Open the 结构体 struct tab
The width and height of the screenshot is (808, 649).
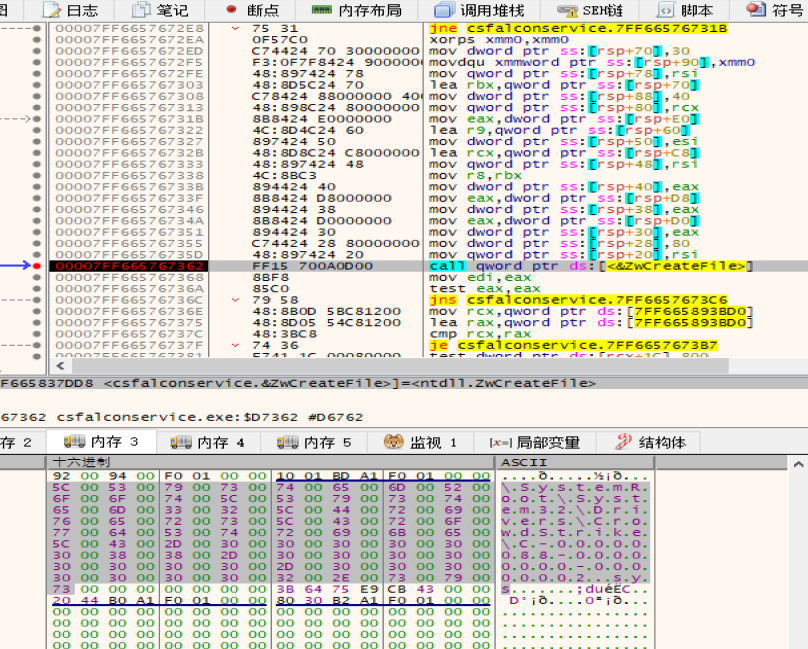click(651, 442)
